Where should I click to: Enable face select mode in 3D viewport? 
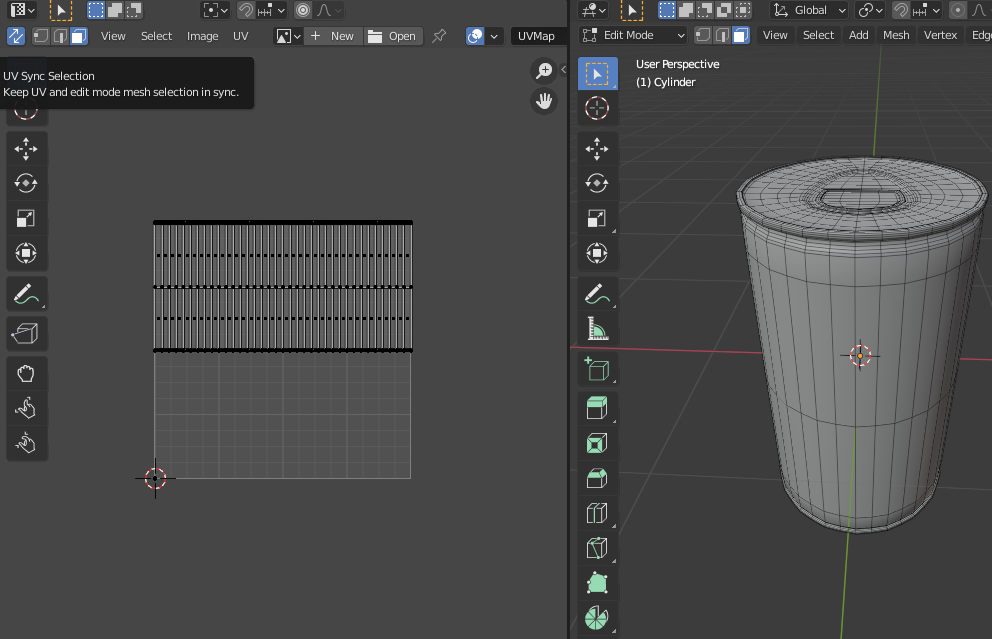(x=740, y=35)
